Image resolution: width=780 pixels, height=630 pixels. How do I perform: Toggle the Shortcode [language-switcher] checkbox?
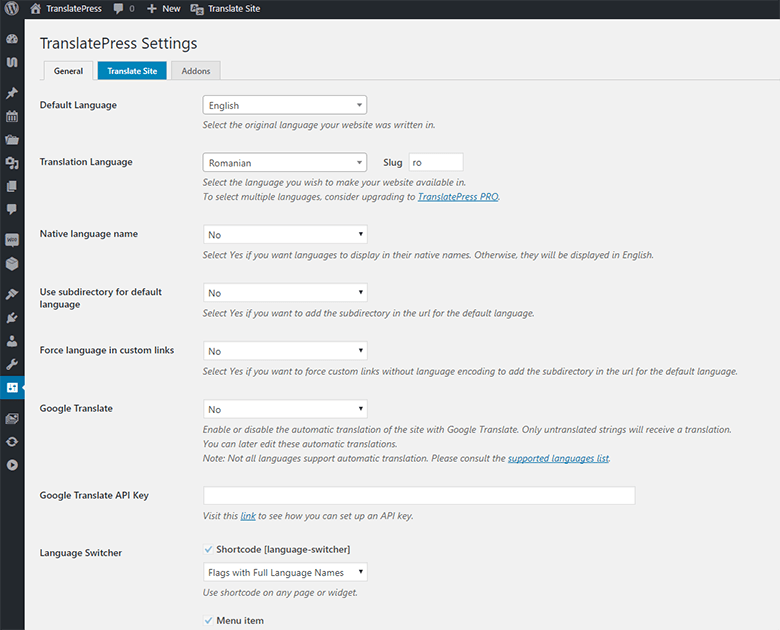[x=208, y=549]
